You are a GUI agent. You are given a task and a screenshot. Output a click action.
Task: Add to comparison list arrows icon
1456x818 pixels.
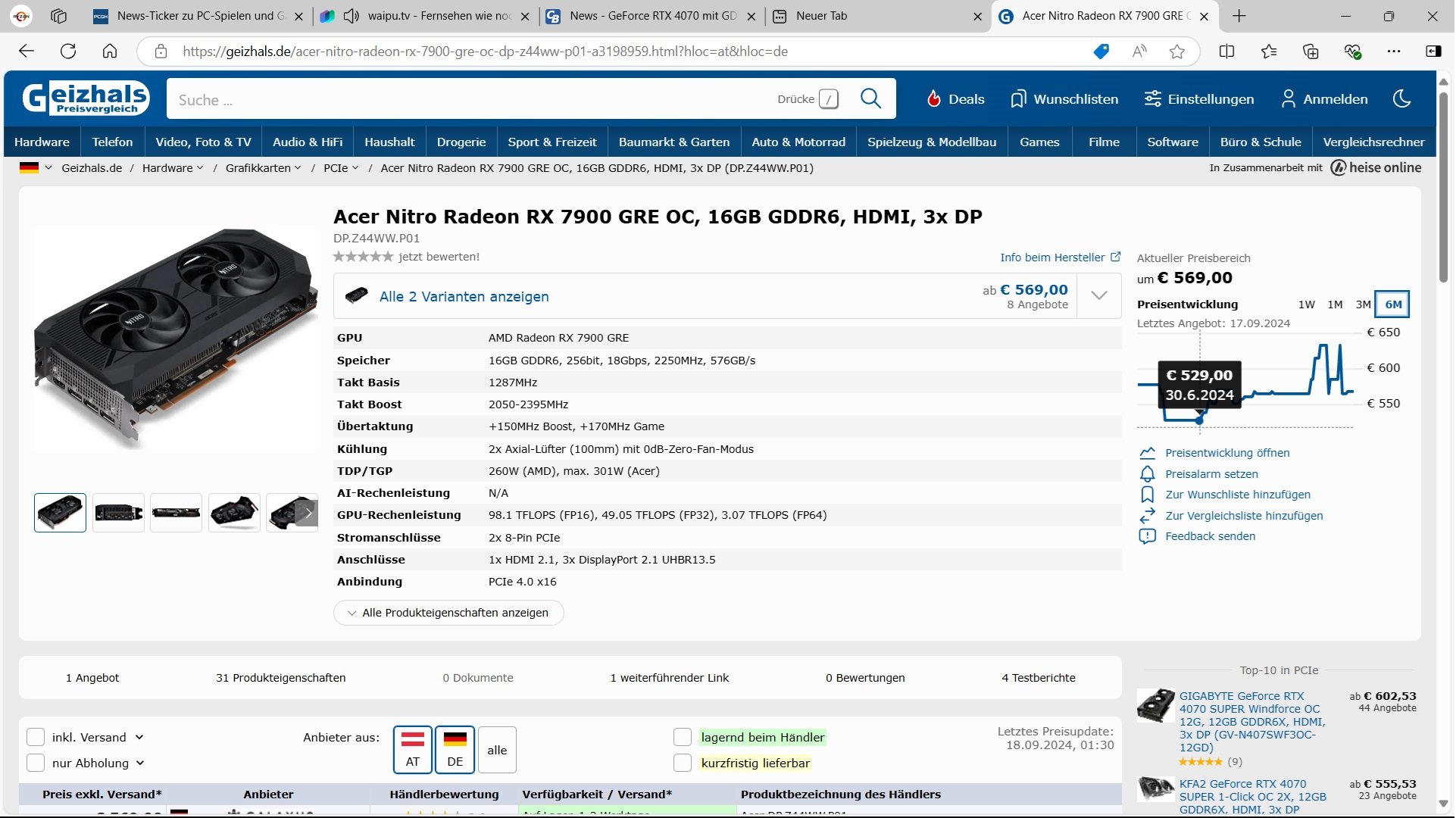pos(1148,516)
